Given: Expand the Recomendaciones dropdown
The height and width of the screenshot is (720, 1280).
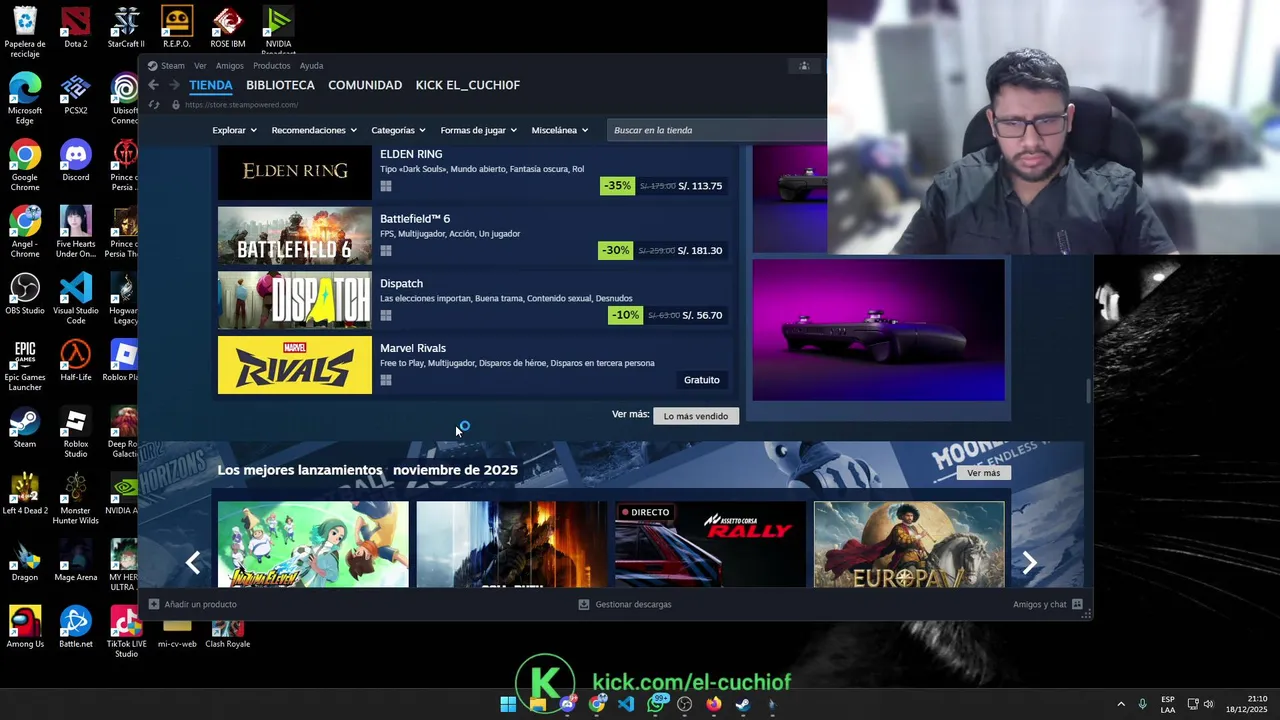Looking at the screenshot, I should coord(314,130).
